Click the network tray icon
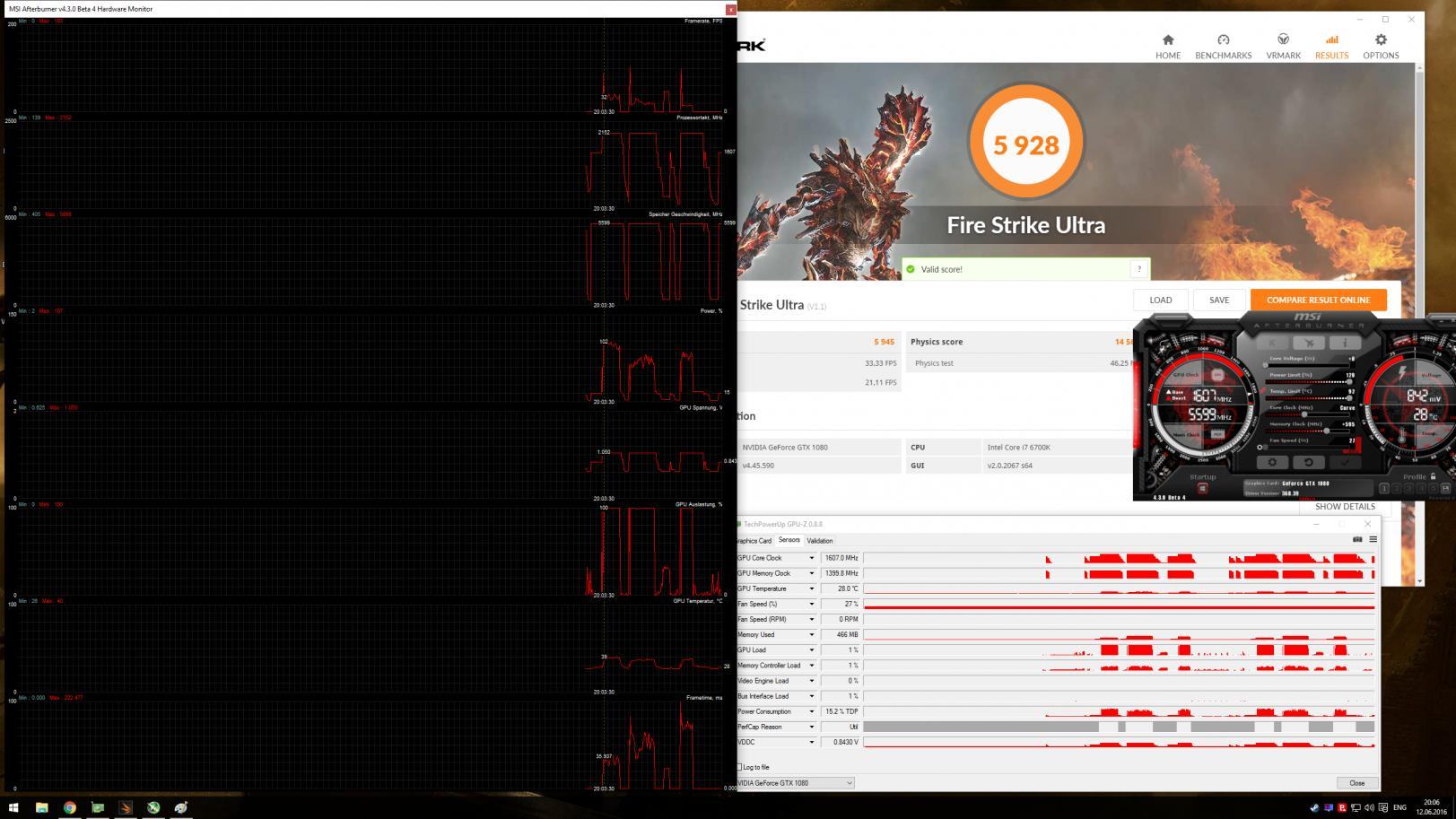 (1356, 807)
